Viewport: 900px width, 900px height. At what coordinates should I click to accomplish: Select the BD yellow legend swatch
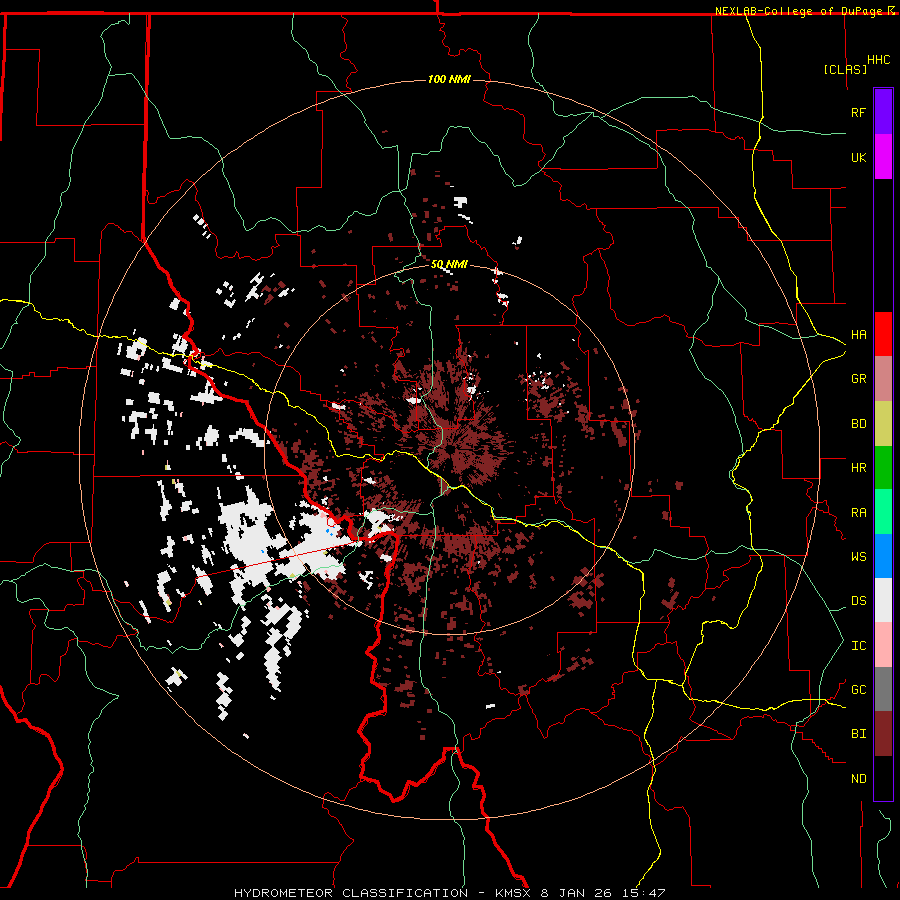click(883, 424)
